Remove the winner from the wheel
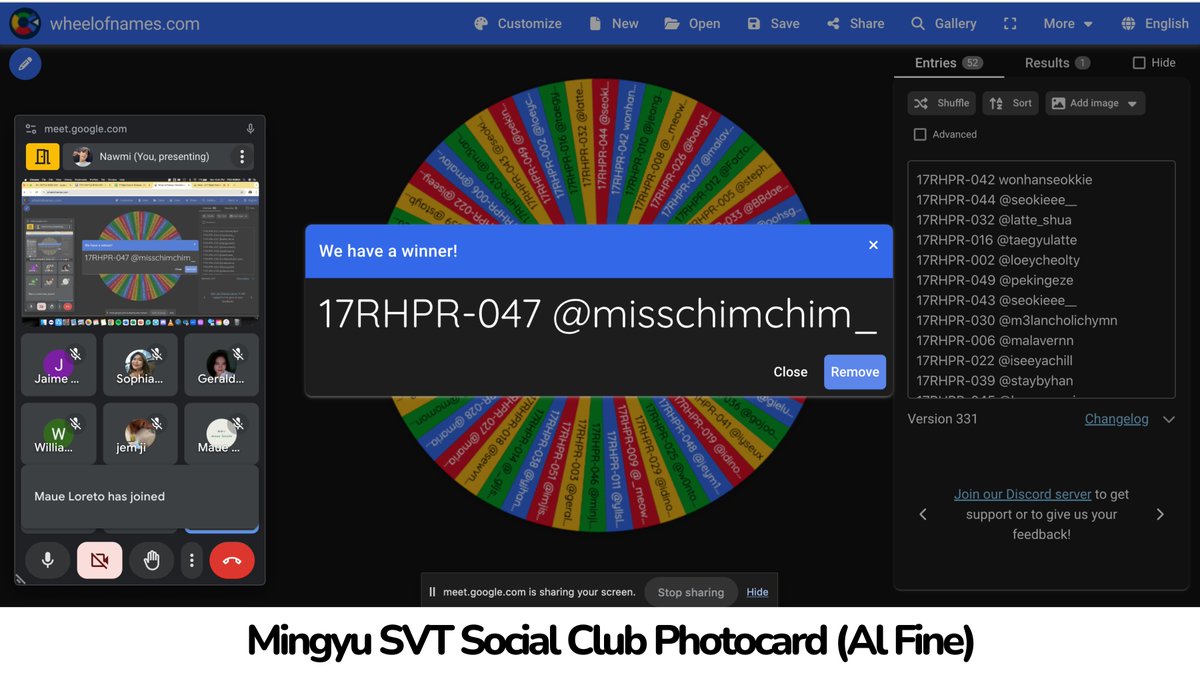Screen dimensions: 1200x675 click(855, 372)
